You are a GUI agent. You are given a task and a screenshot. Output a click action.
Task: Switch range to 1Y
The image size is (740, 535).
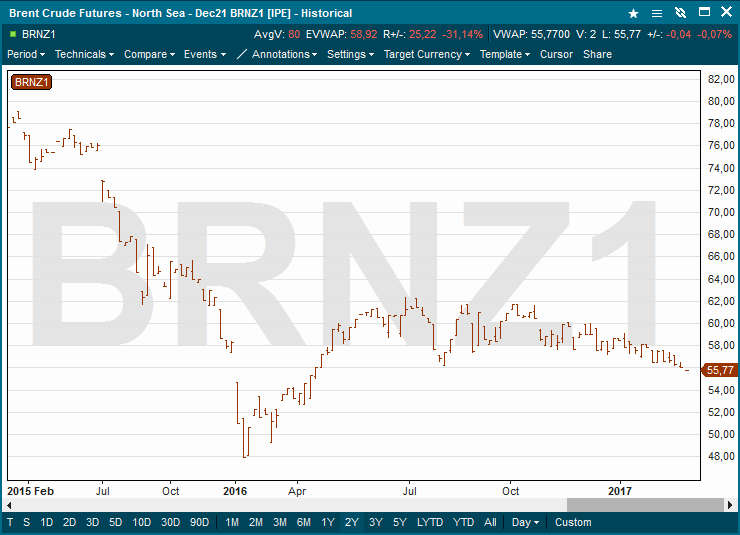pos(328,522)
